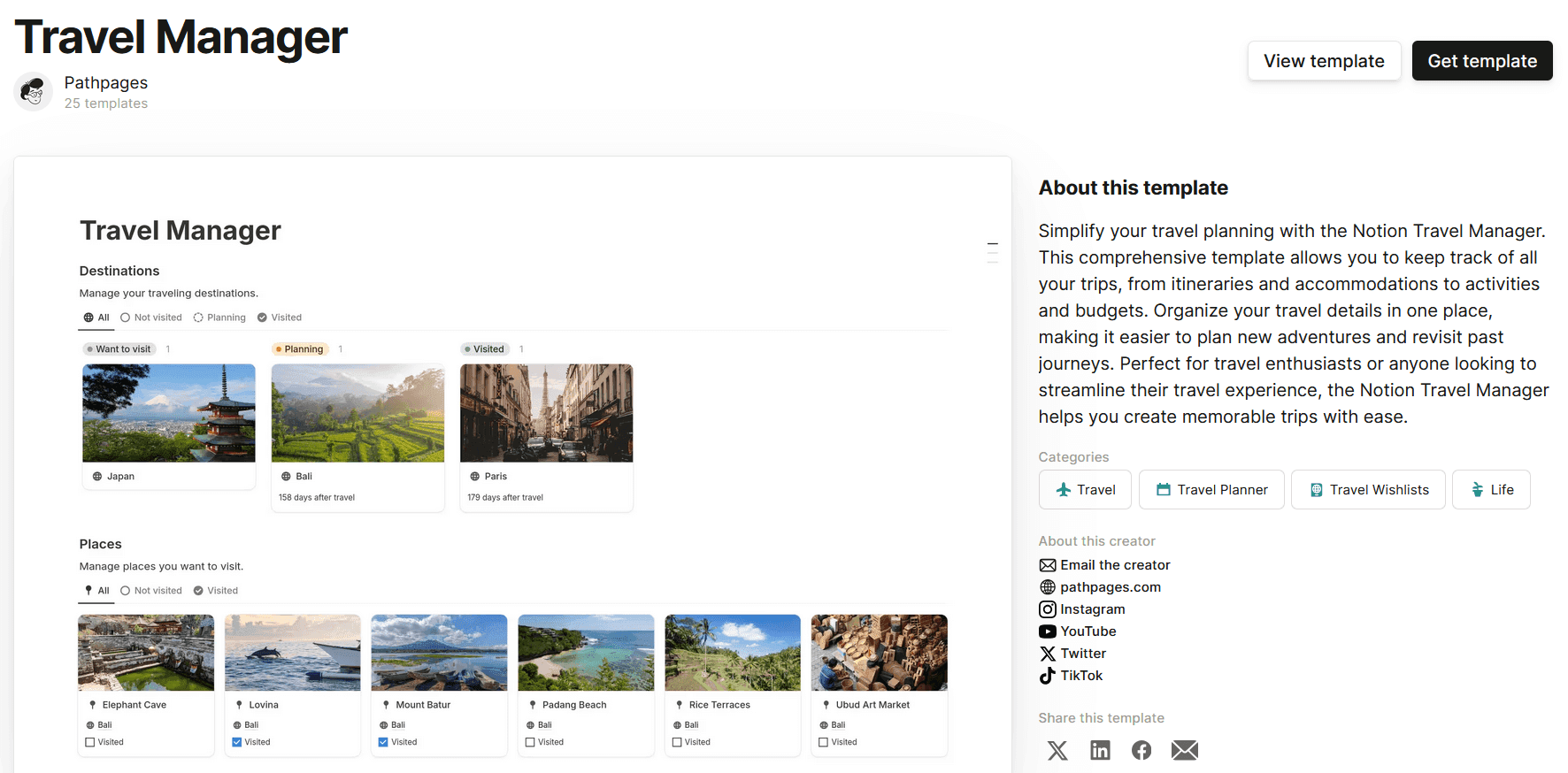Open the Life category chip
Screen dimensions: 1568x773
[1491, 490]
